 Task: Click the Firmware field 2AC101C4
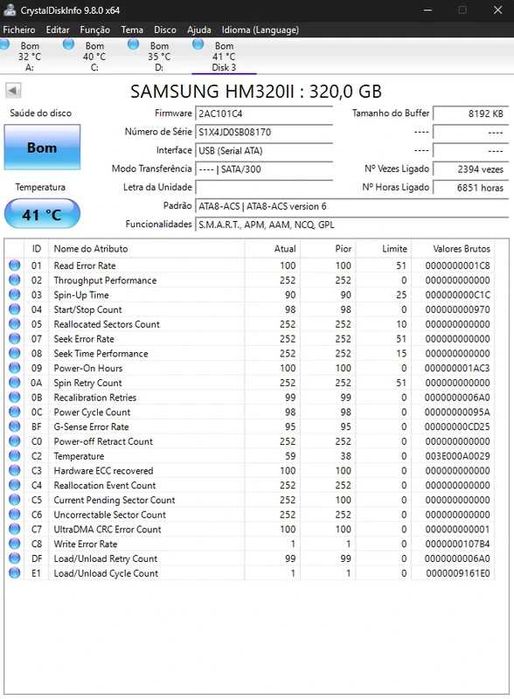click(264, 113)
